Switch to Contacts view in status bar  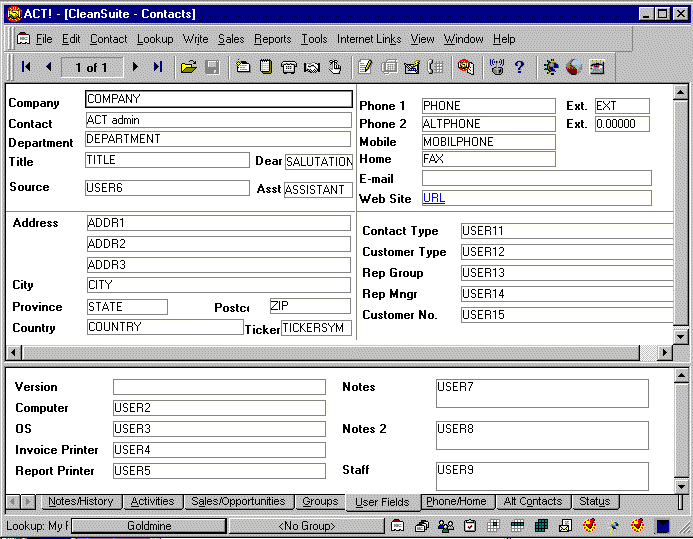pyautogui.click(x=398, y=526)
